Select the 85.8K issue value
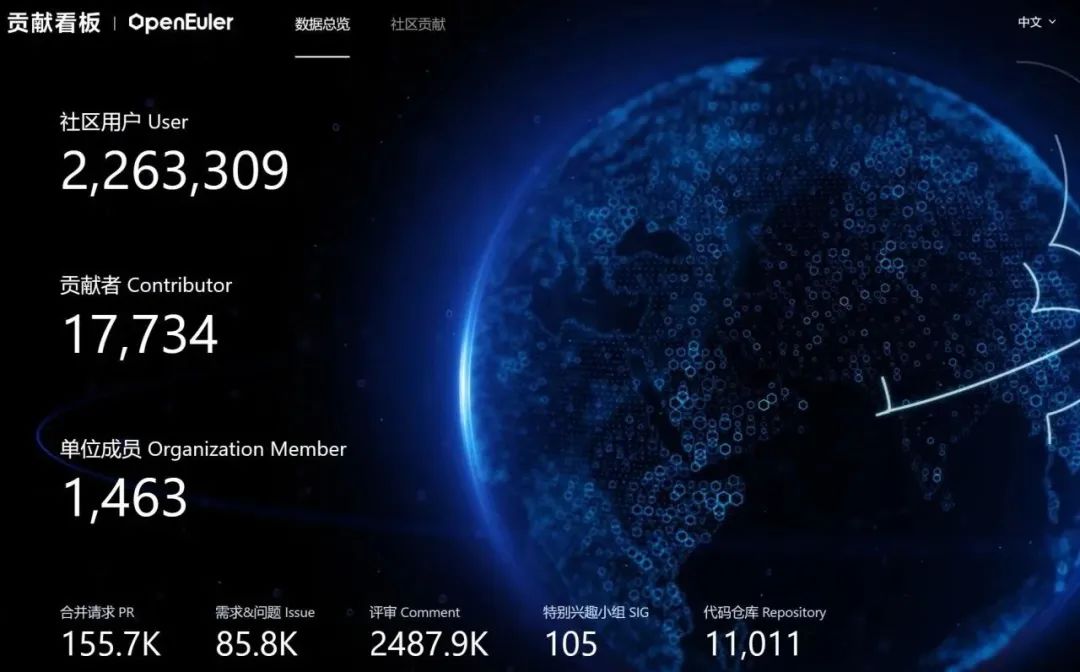This screenshot has width=1080, height=672. [256, 645]
